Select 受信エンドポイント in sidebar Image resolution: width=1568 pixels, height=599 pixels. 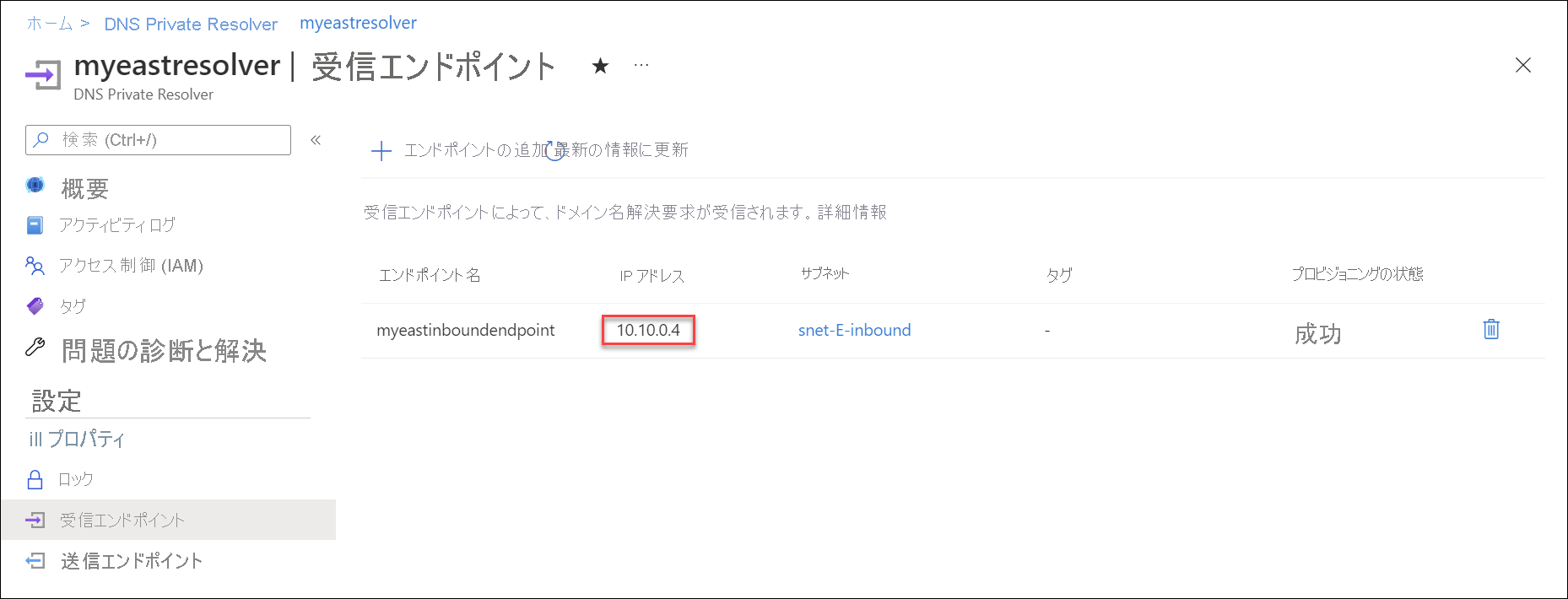168,520
